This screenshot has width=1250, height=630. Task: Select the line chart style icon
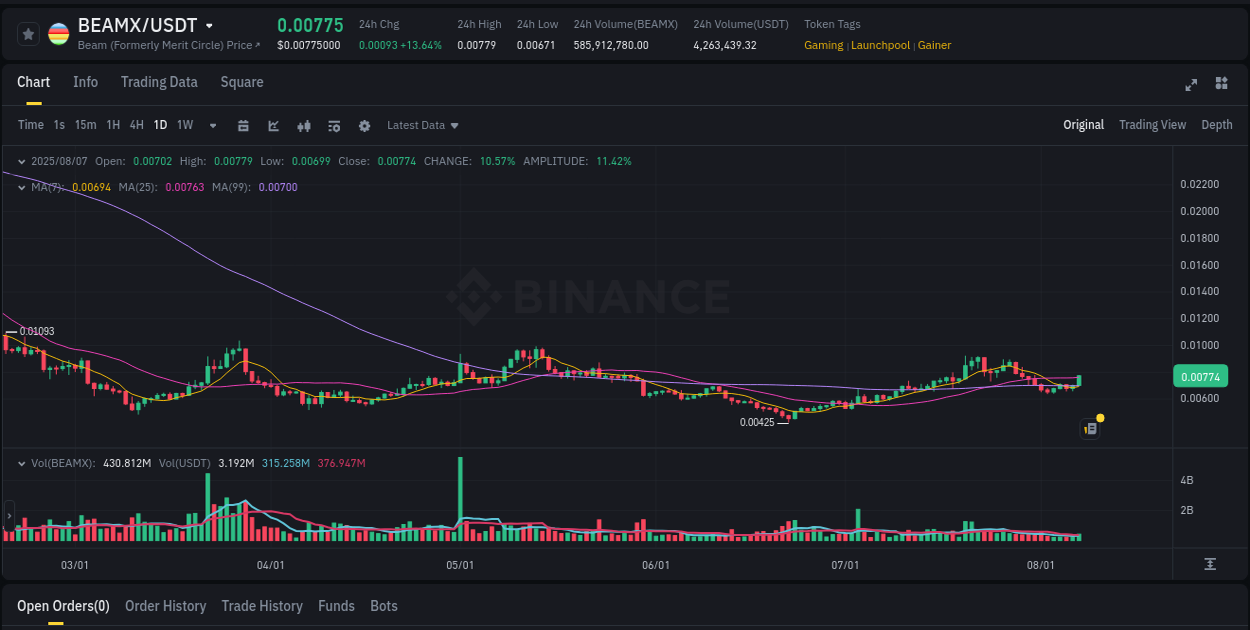point(274,125)
